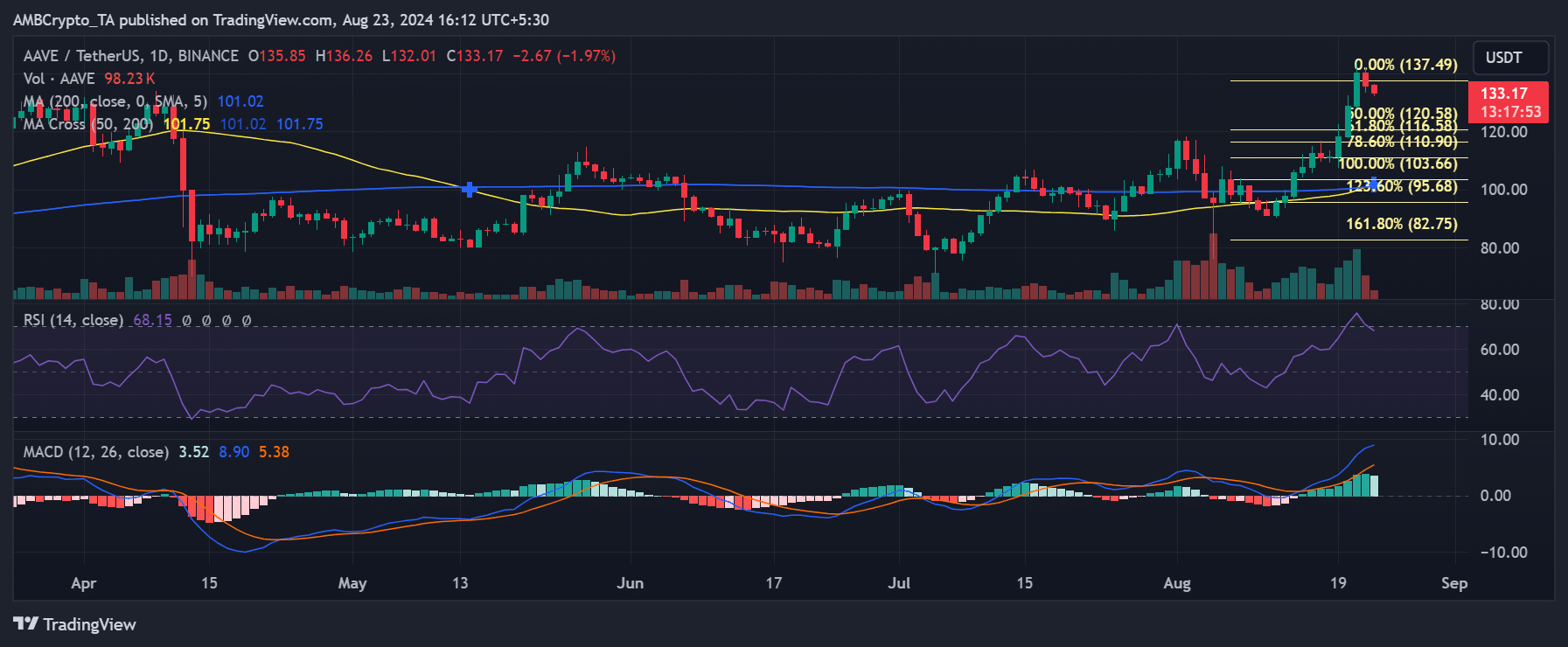Select the Vol · AAVE indicator legend
The image size is (1568, 647).
[x=59, y=79]
